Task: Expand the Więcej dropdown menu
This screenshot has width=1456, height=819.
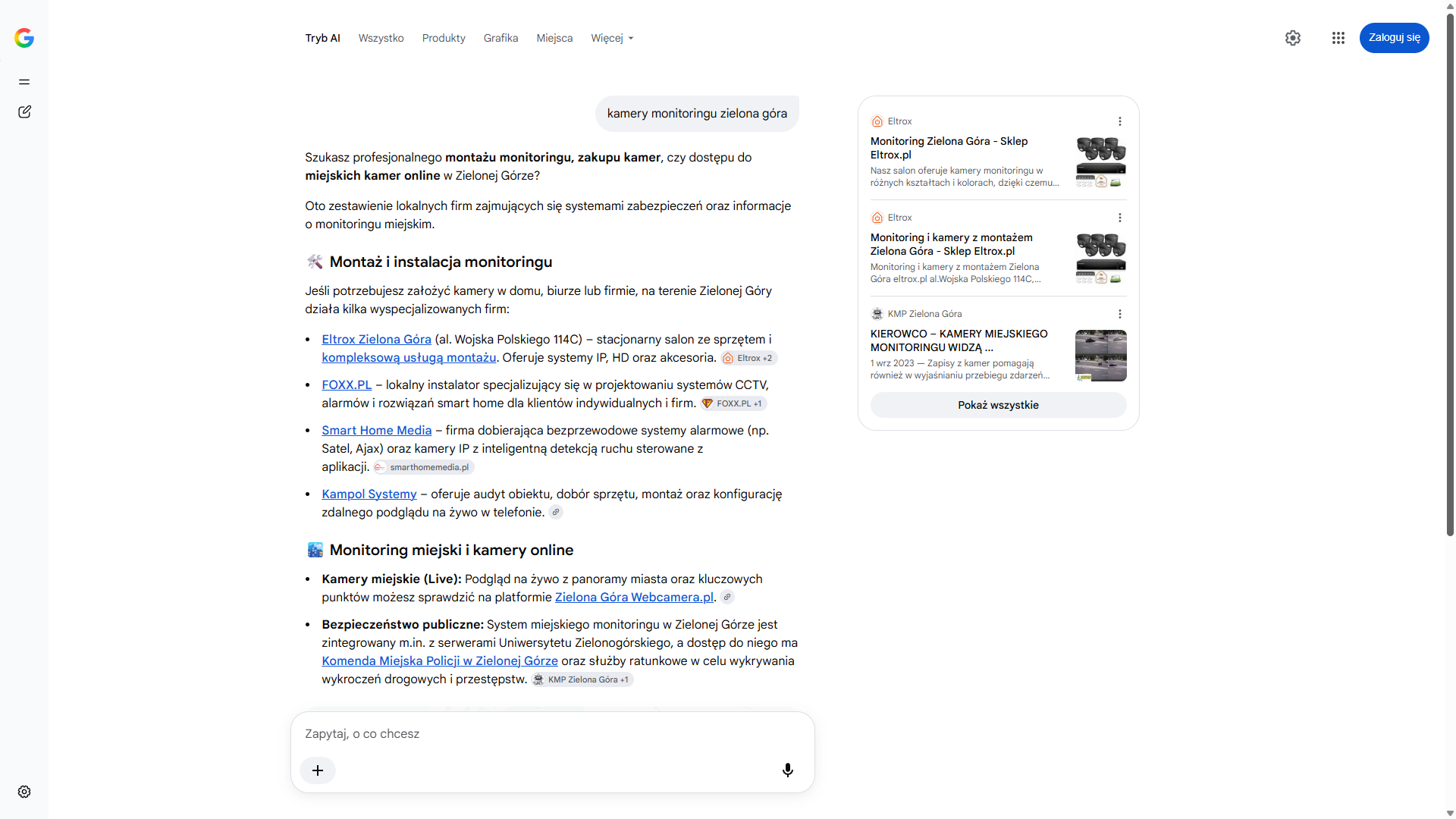Action: (x=612, y=38)
